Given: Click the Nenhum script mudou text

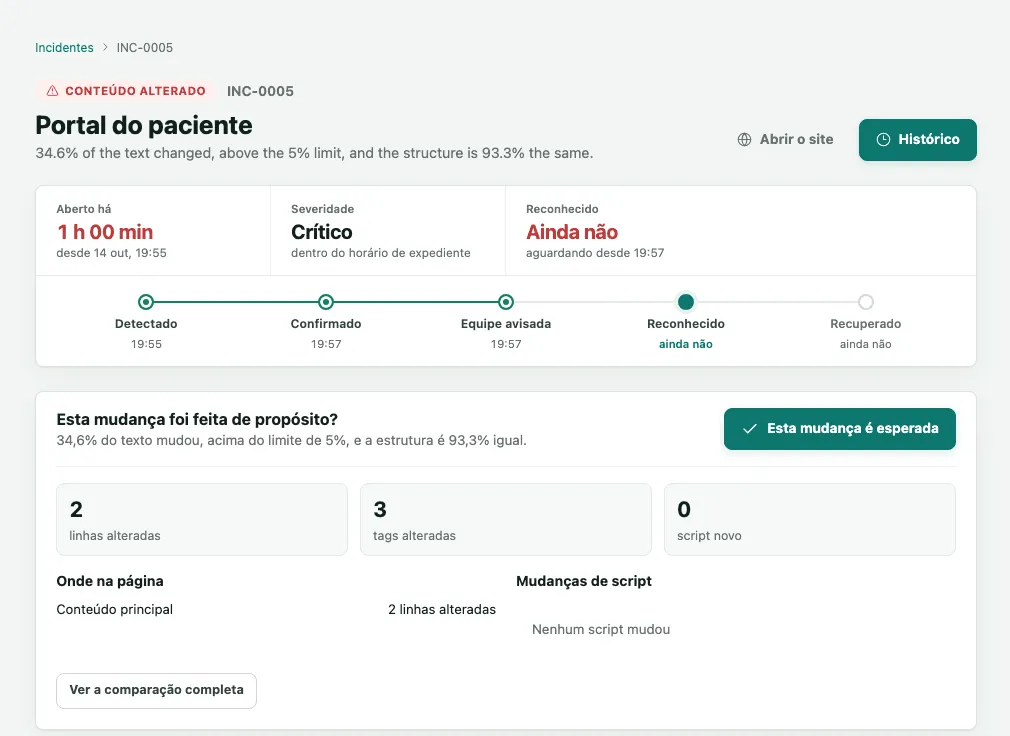Looking at the screenshot, I should point(601,629).
